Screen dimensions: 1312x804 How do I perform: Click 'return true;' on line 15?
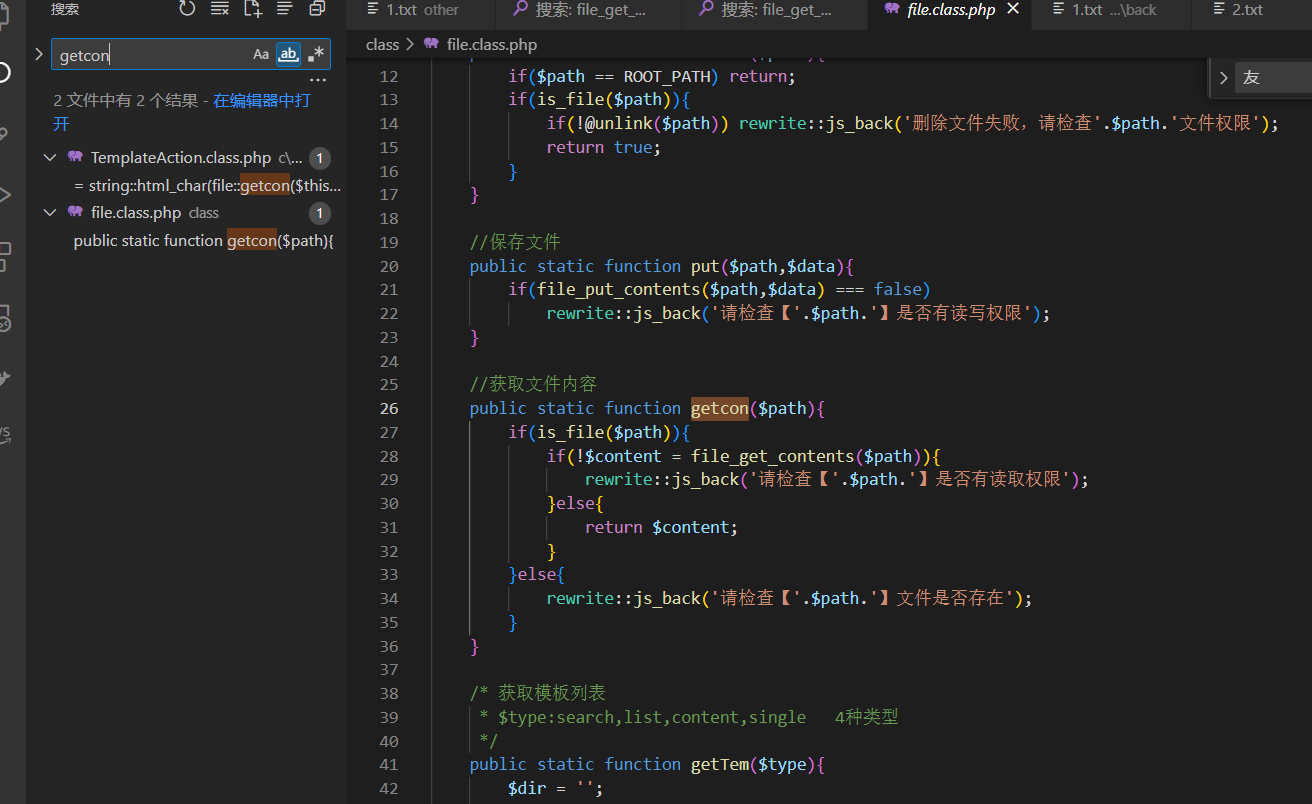click(604, 147)
